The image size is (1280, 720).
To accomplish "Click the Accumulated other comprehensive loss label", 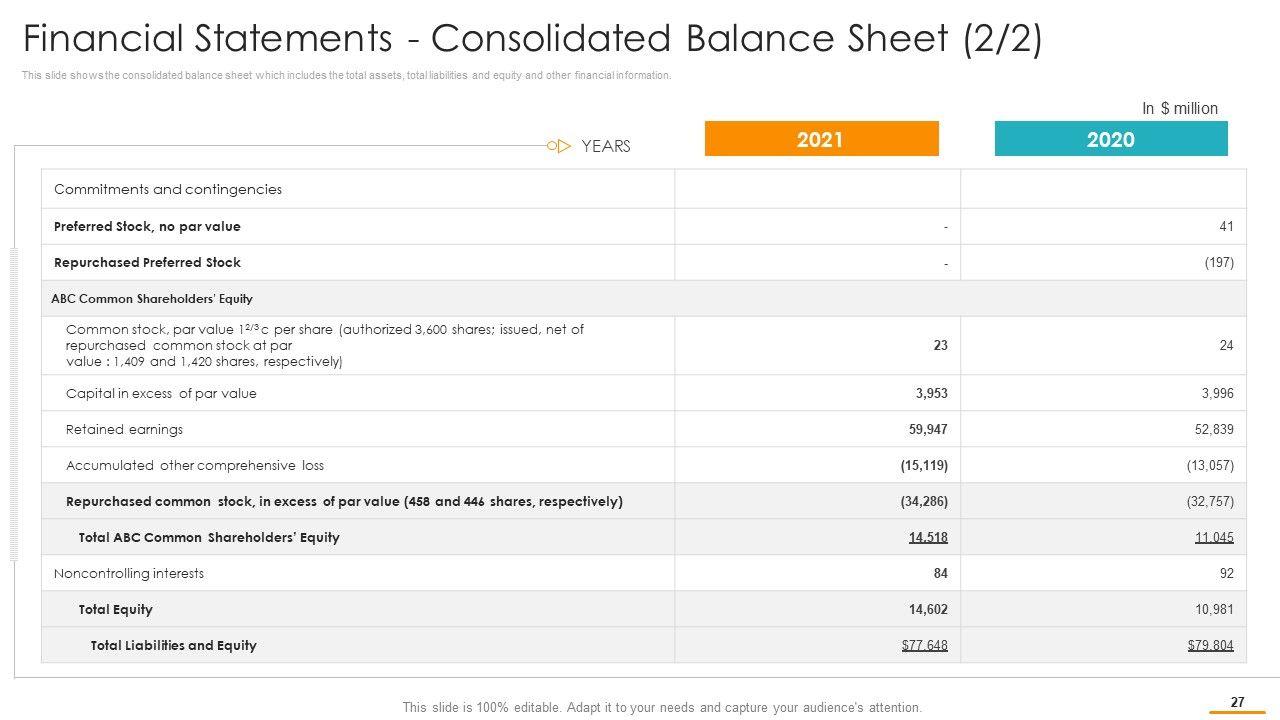I will click(195, 465).
